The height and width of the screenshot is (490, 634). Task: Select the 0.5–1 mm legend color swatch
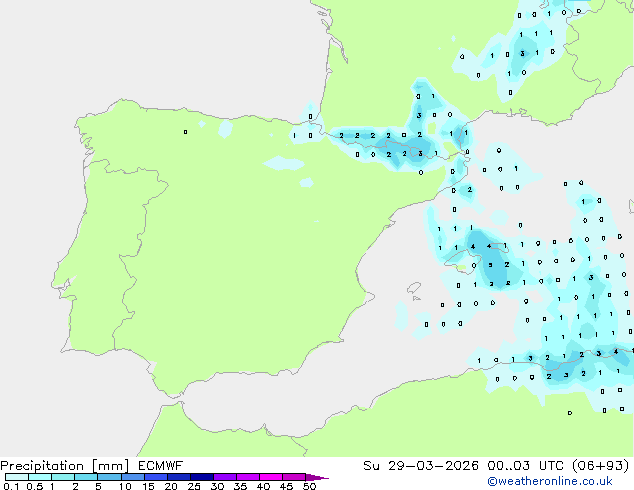pos(40,477)
